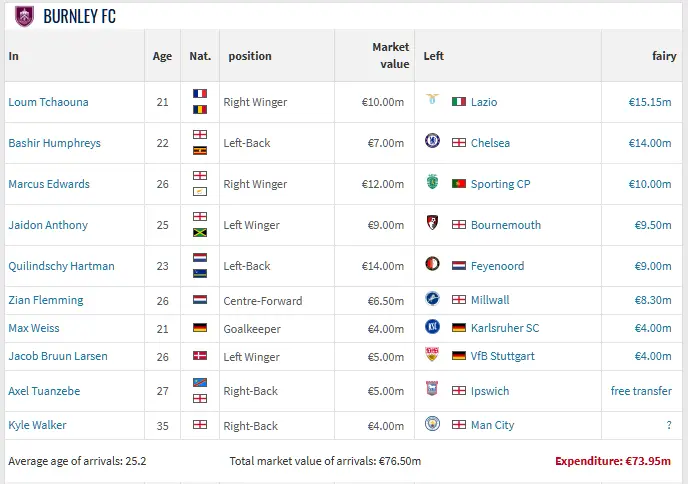Viewport: 688px width, 484px height.
Task: Click the Man City crest icon
Action: coord(432,424)
